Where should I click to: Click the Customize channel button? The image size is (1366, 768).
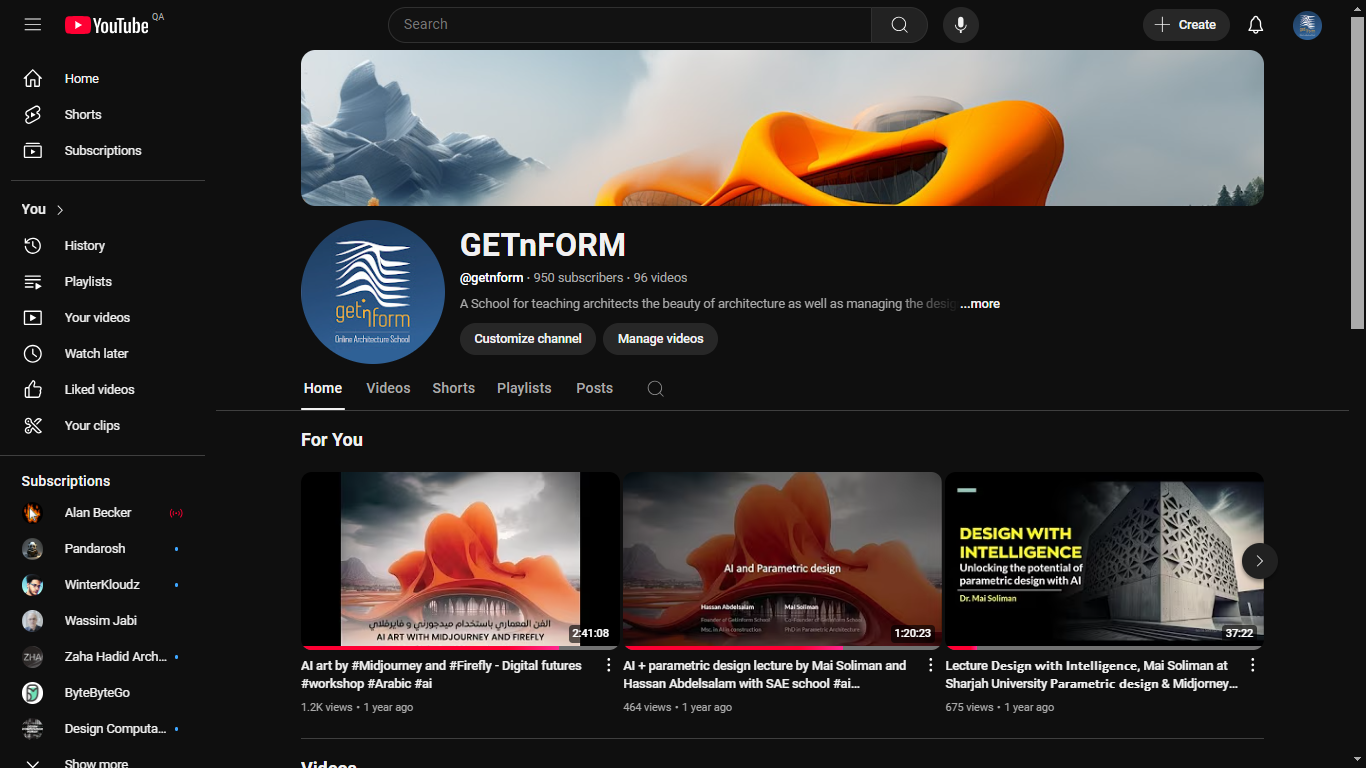click(527, 339)
